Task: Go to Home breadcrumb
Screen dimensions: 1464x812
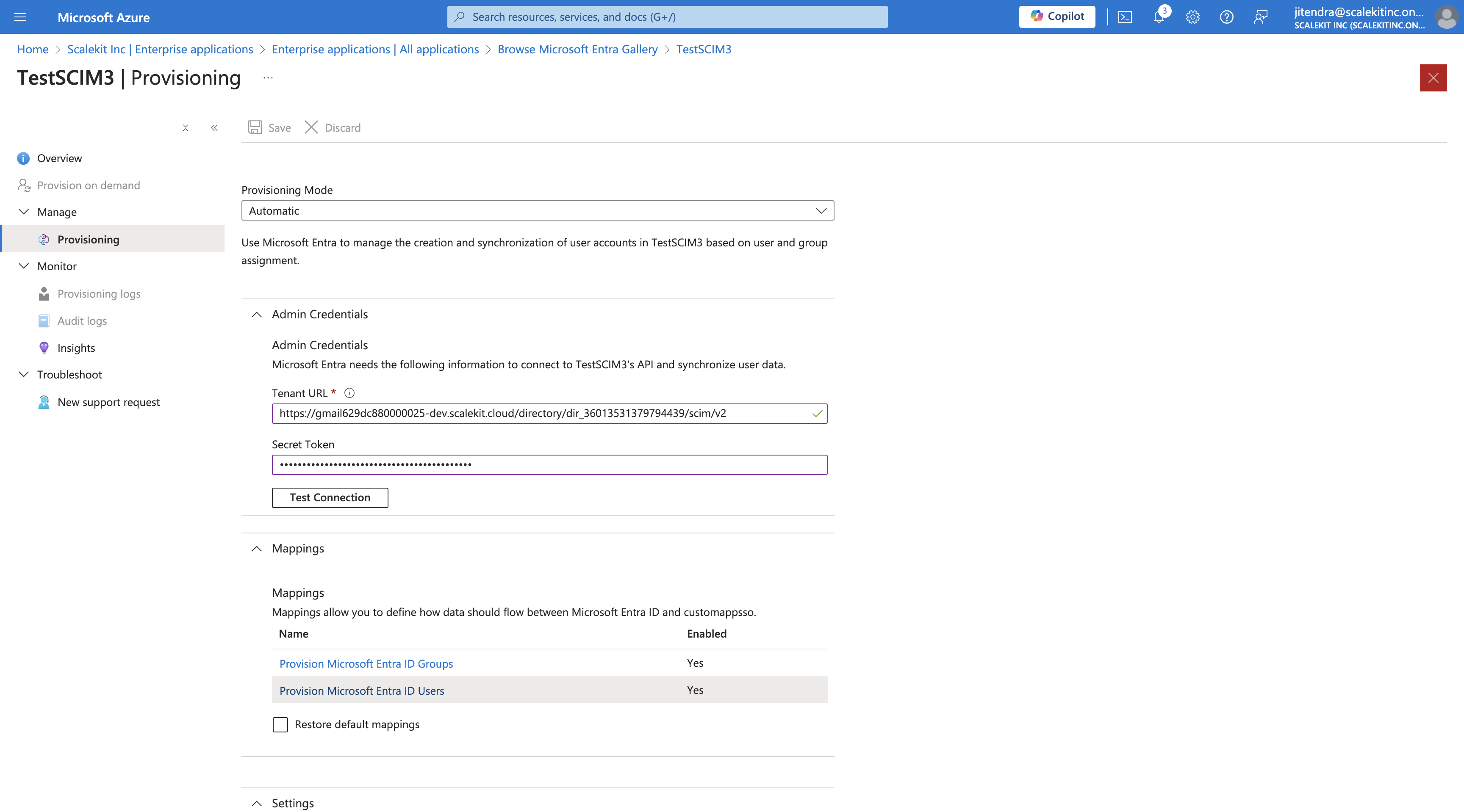Action: 32,49
